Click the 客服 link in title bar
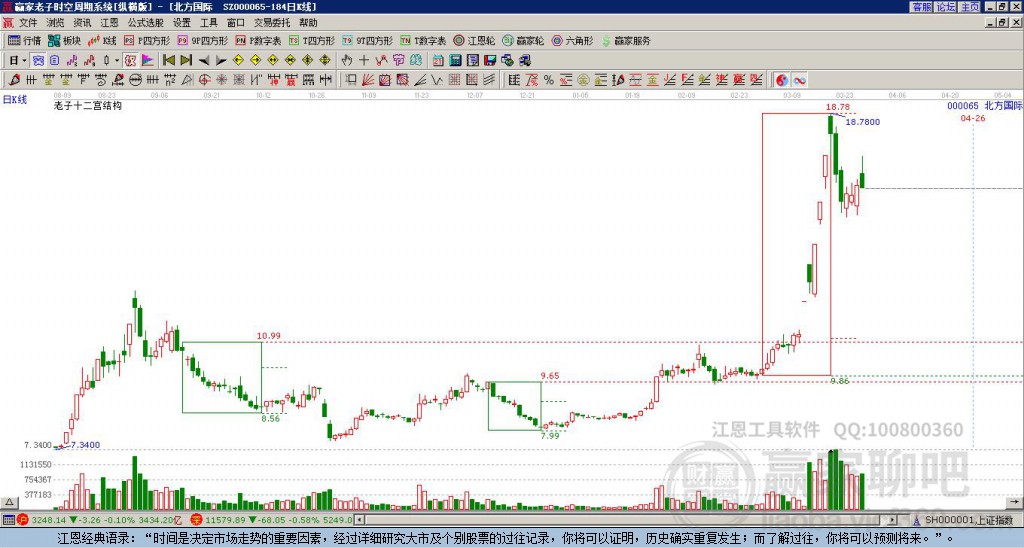 [922, 7]
